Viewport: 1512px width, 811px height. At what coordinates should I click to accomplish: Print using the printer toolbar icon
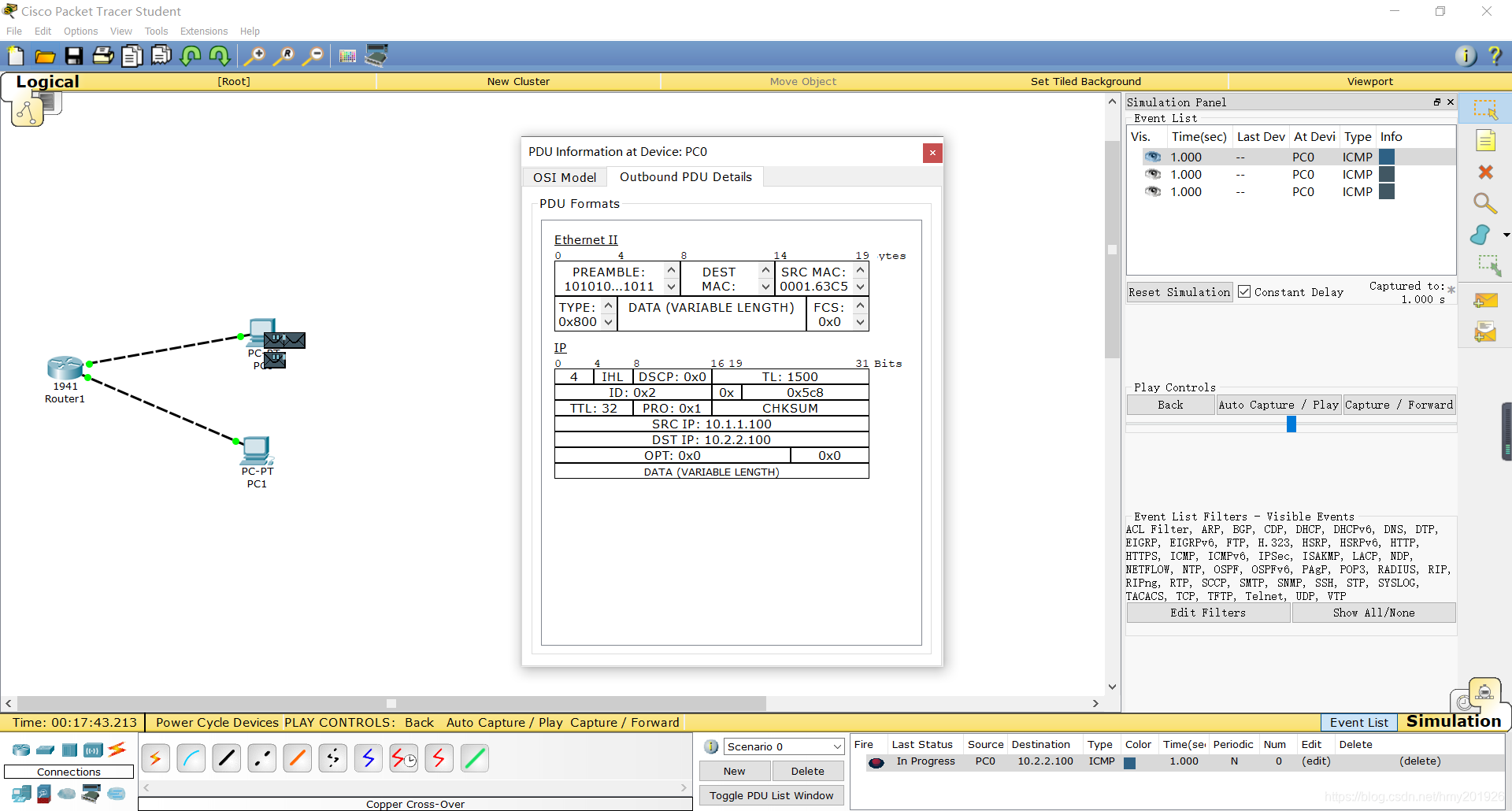[x=103, y=56]
